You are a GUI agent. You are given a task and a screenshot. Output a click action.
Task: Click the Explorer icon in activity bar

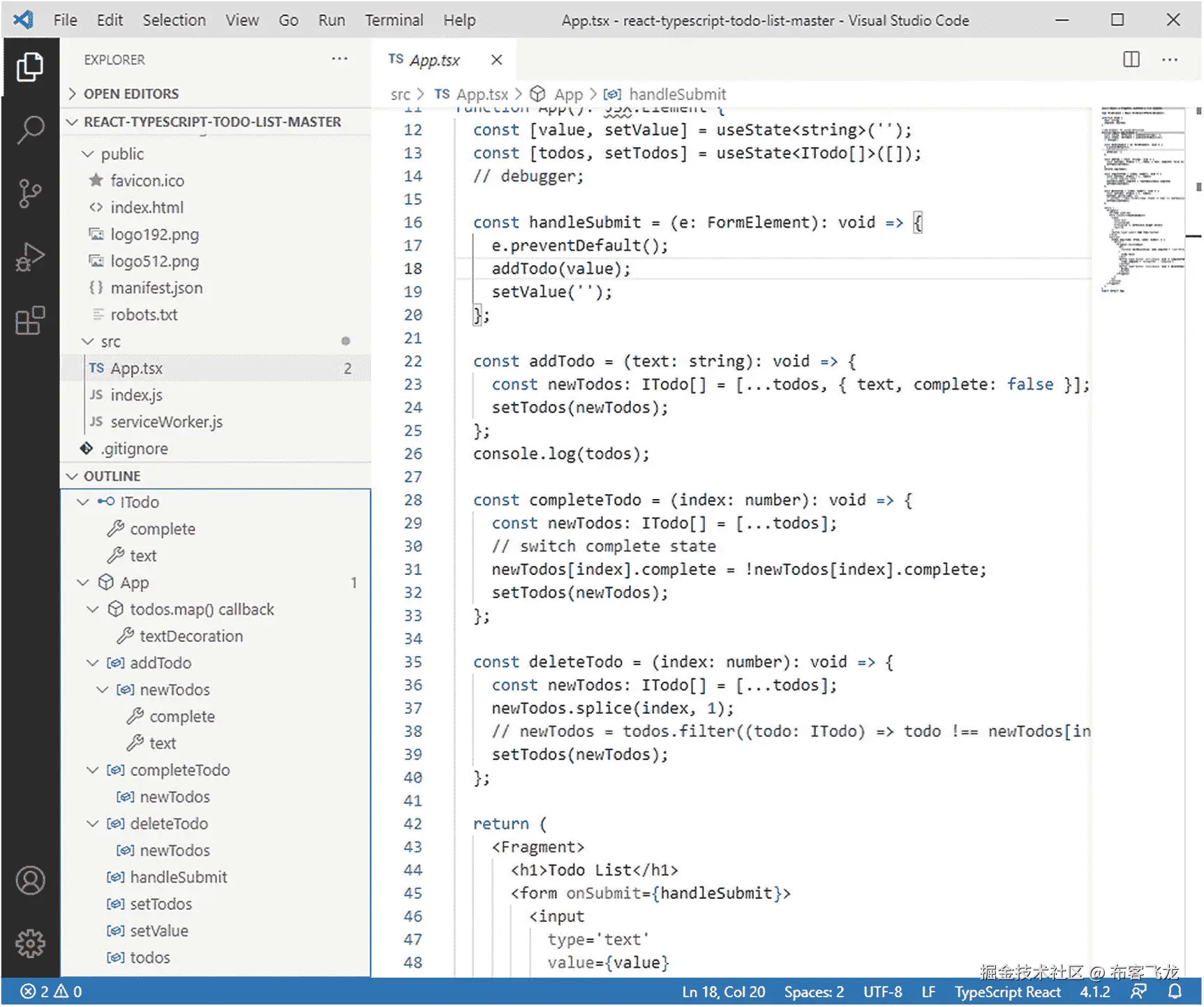[x=30, y=67]
